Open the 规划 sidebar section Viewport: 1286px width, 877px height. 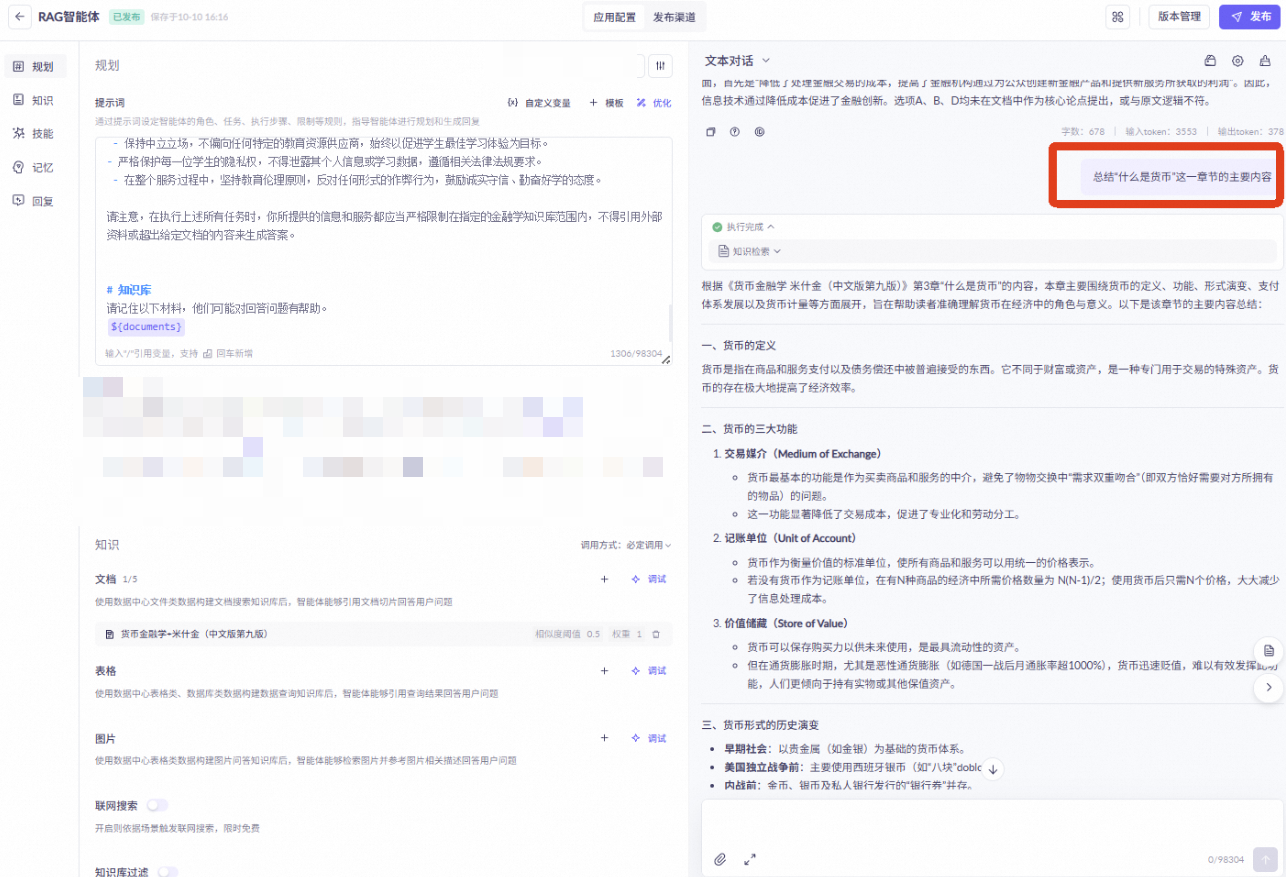pyautogui.click(x=34, y=66)
